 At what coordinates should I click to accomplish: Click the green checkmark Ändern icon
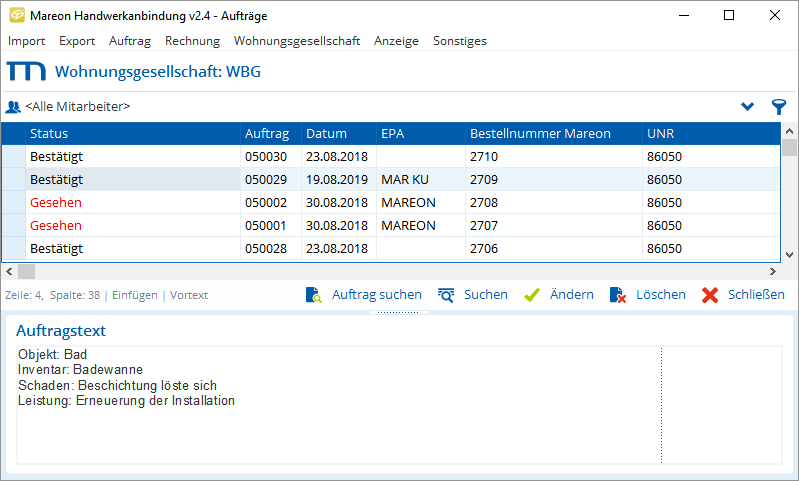pos(532,295)
